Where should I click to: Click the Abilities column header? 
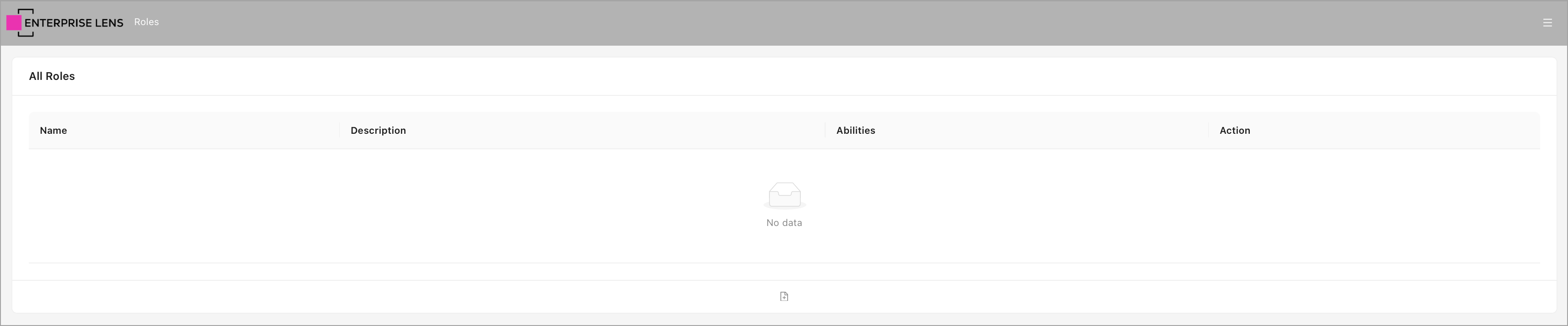[855, 130]
